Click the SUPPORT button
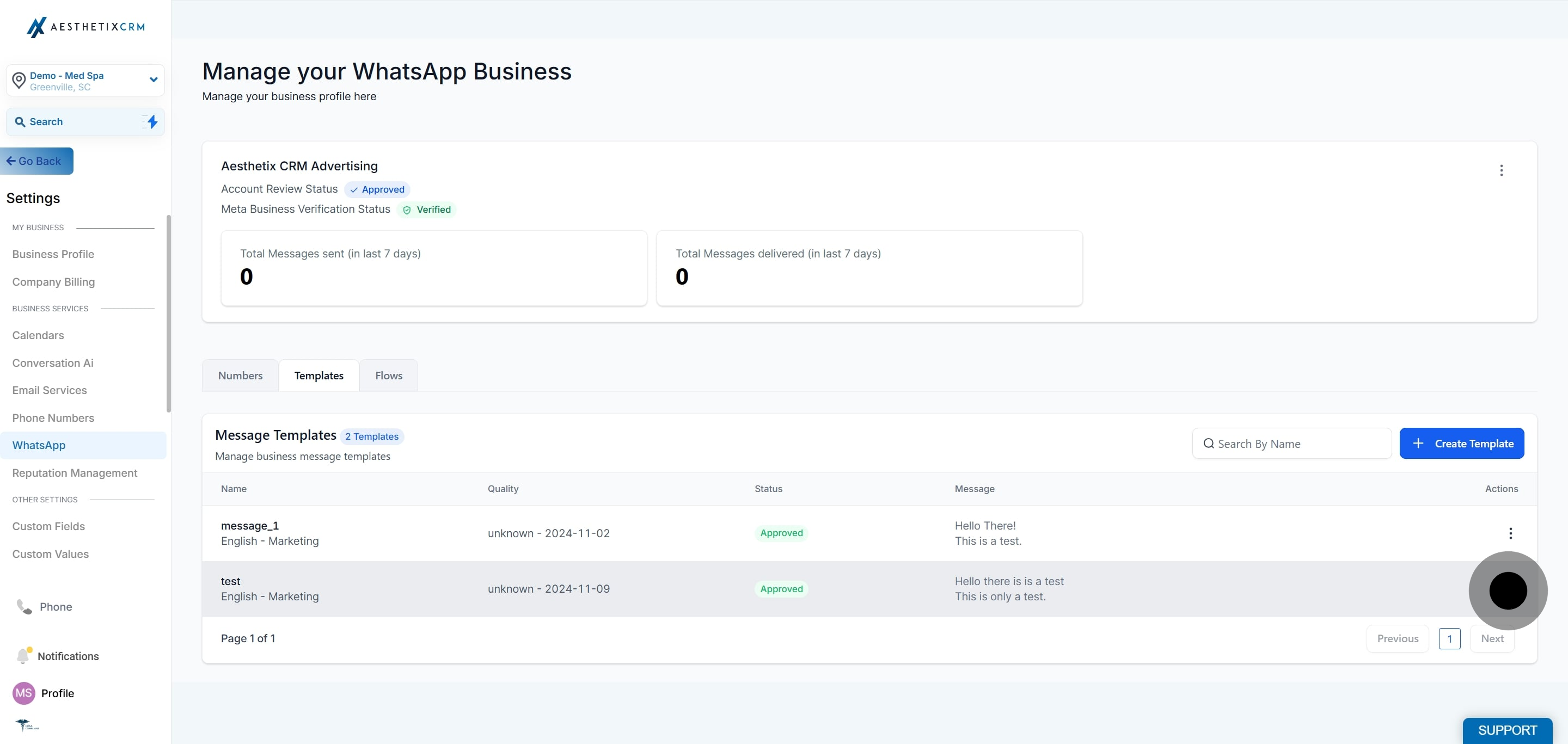 point(1507,730)
